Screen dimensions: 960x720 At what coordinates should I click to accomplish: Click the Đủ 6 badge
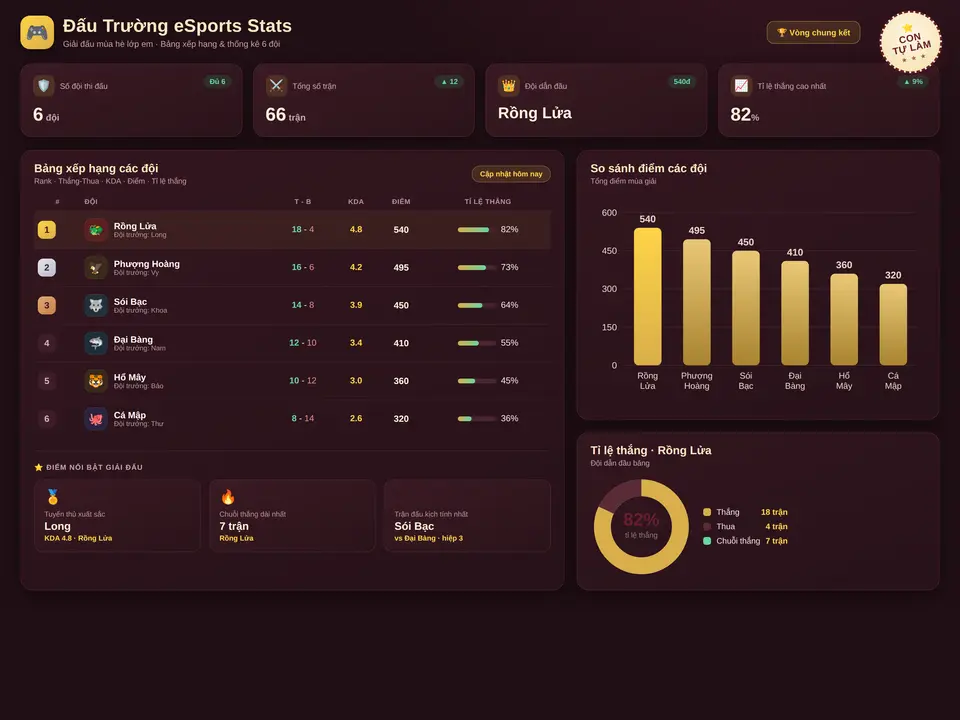[217, 81]
